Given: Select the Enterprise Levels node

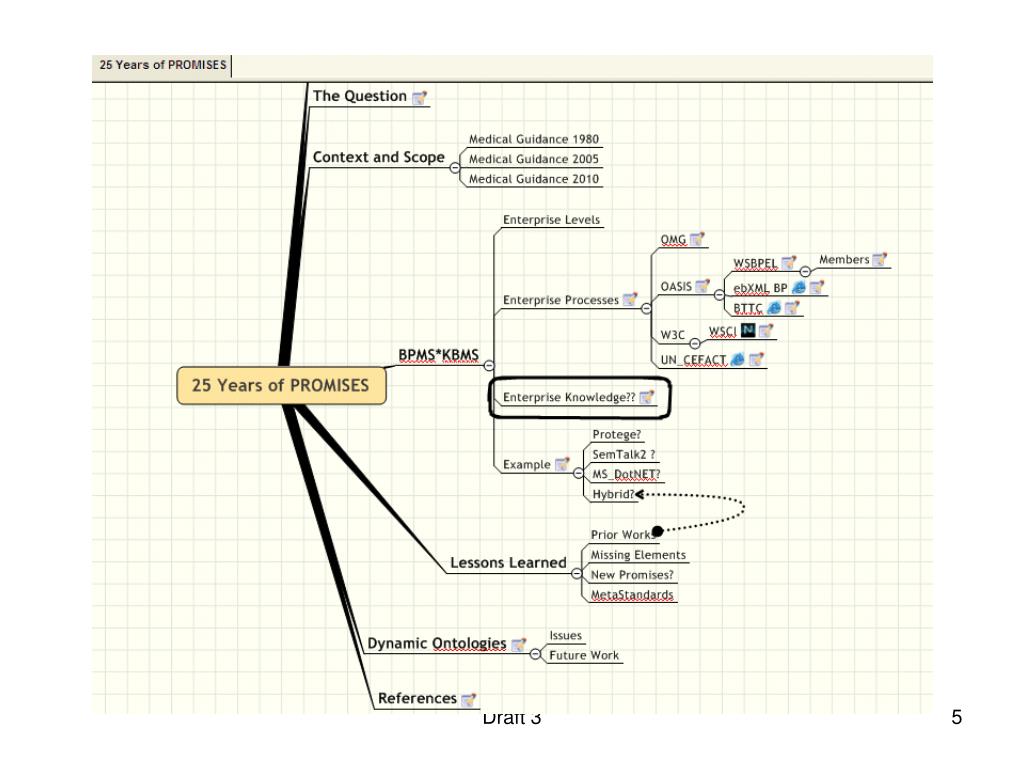Looking at the screenshot, I should coord(551,220).
